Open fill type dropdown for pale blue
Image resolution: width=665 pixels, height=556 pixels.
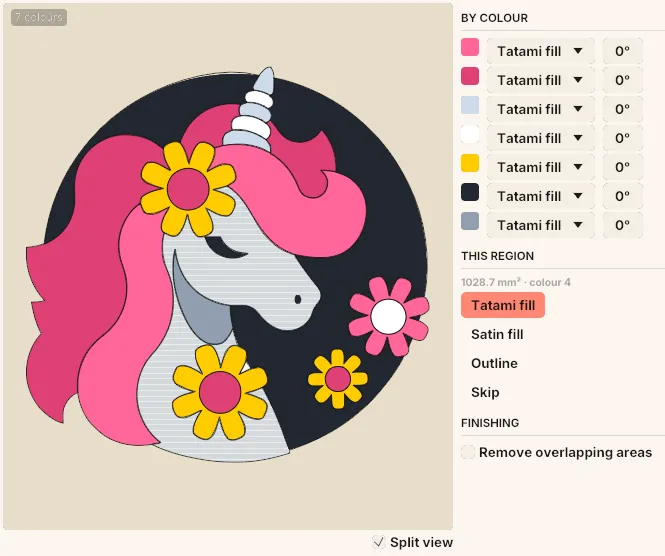click(540, 109)
